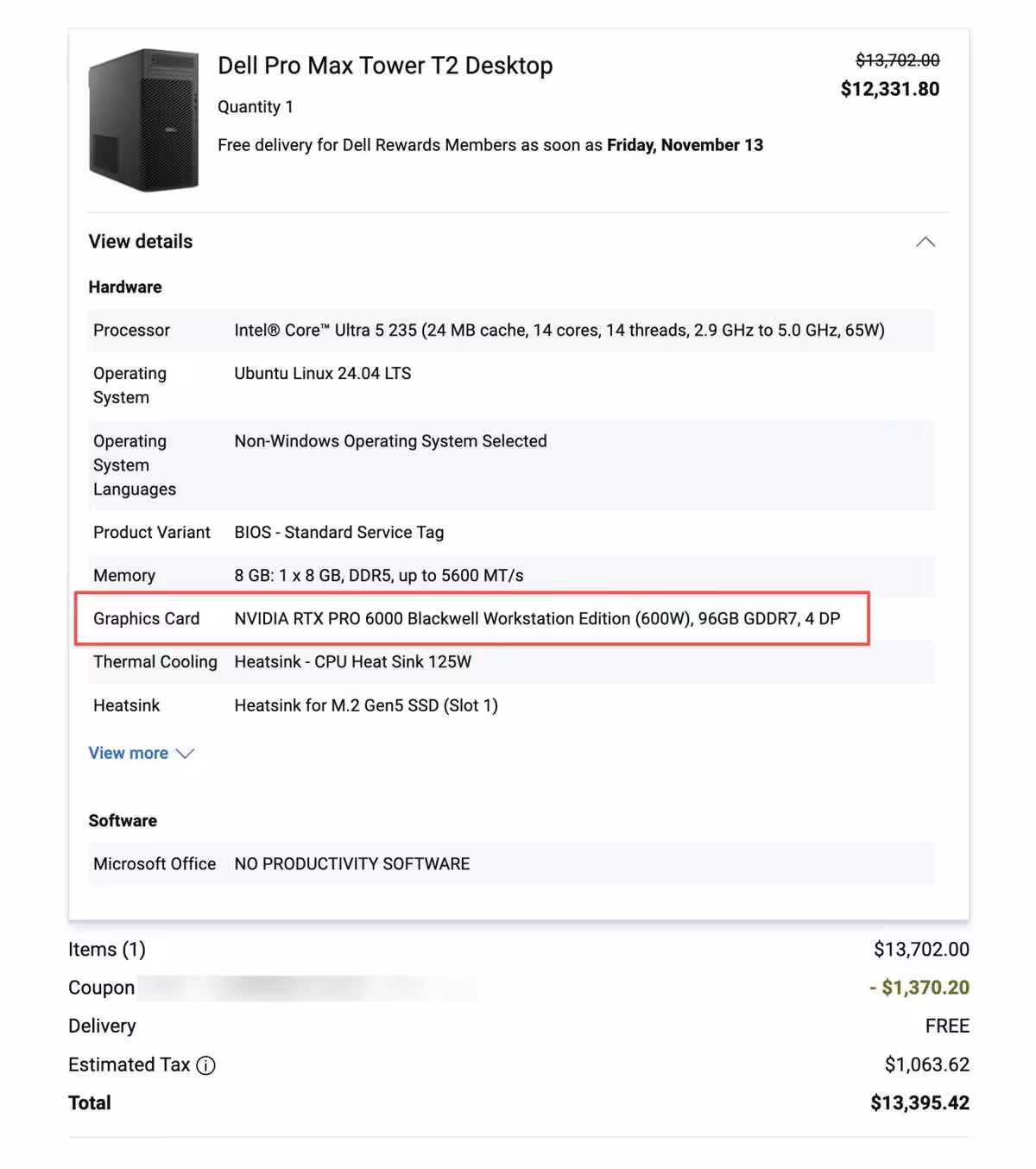This screenshot has width=1036, height=1169.
Task: Click the Friday, November 13 delivery date
Action: pyautogui.click(x=685, y=145)
